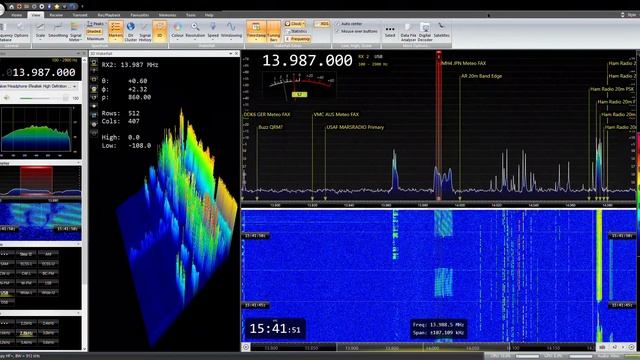Viewport: 640px width, 360px height.
Task: Open the Satellites tool
Action: tap(441, 30)
